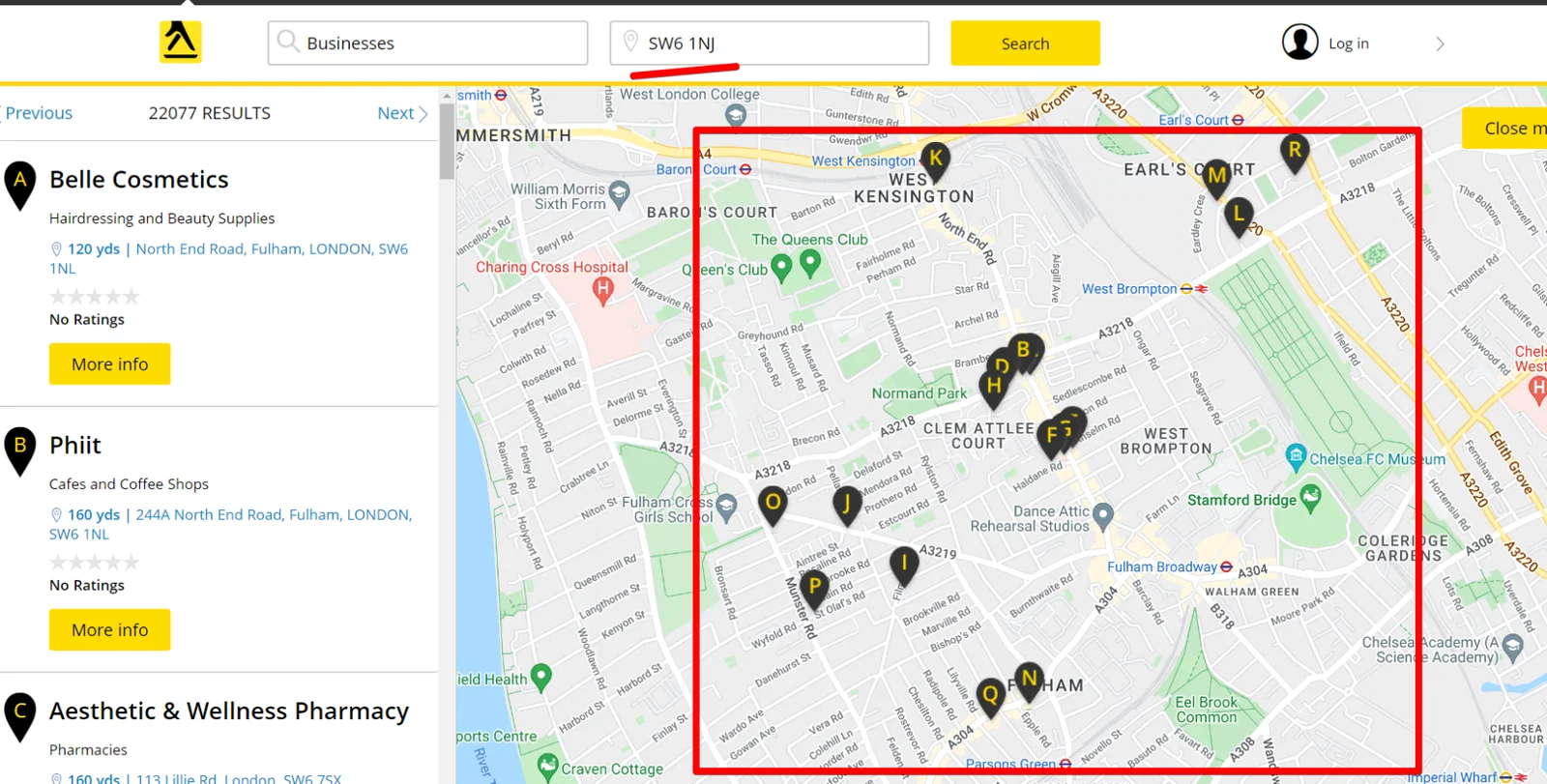Click the star rating for Belle Cosmetics
This screenshot has height=784, width=1547.
pyautogui.click(x=95, y=296)
